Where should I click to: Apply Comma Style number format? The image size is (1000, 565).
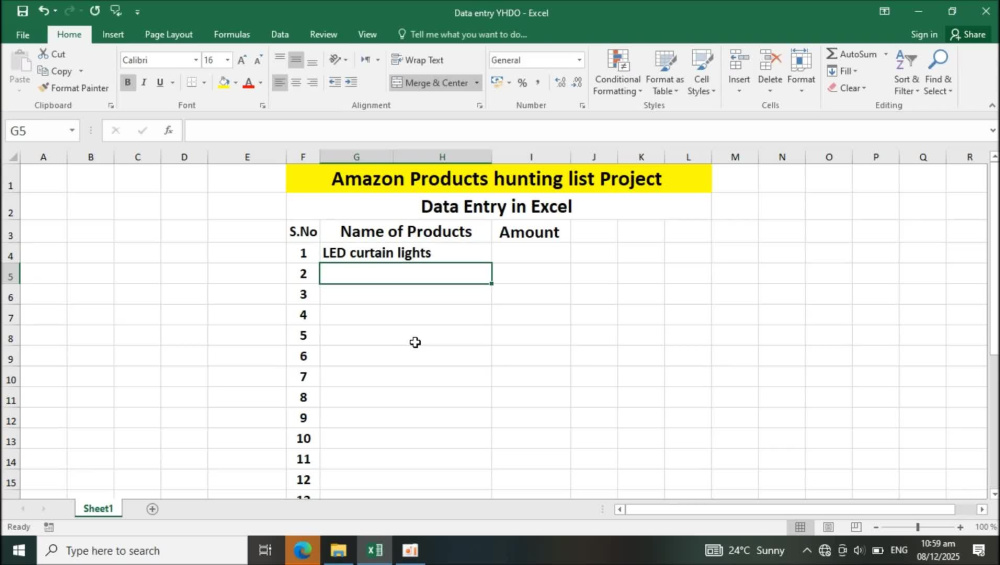pyautogui.click(x=538, y=82)
